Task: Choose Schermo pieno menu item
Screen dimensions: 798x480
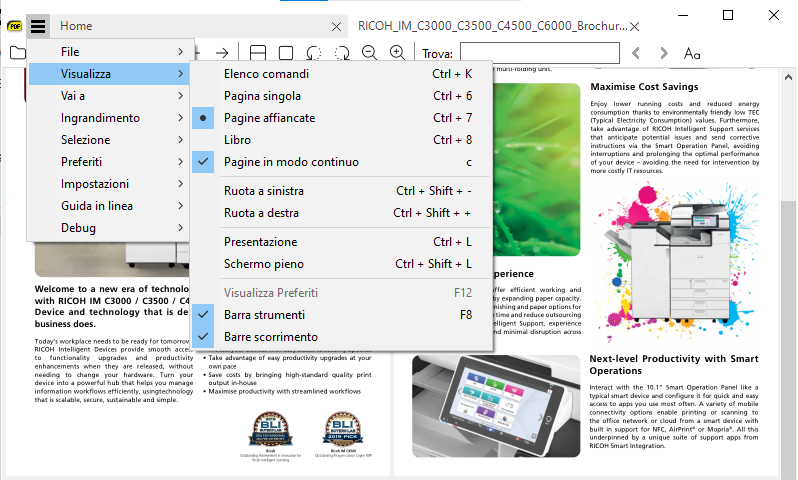Action: tap(341, 264)
